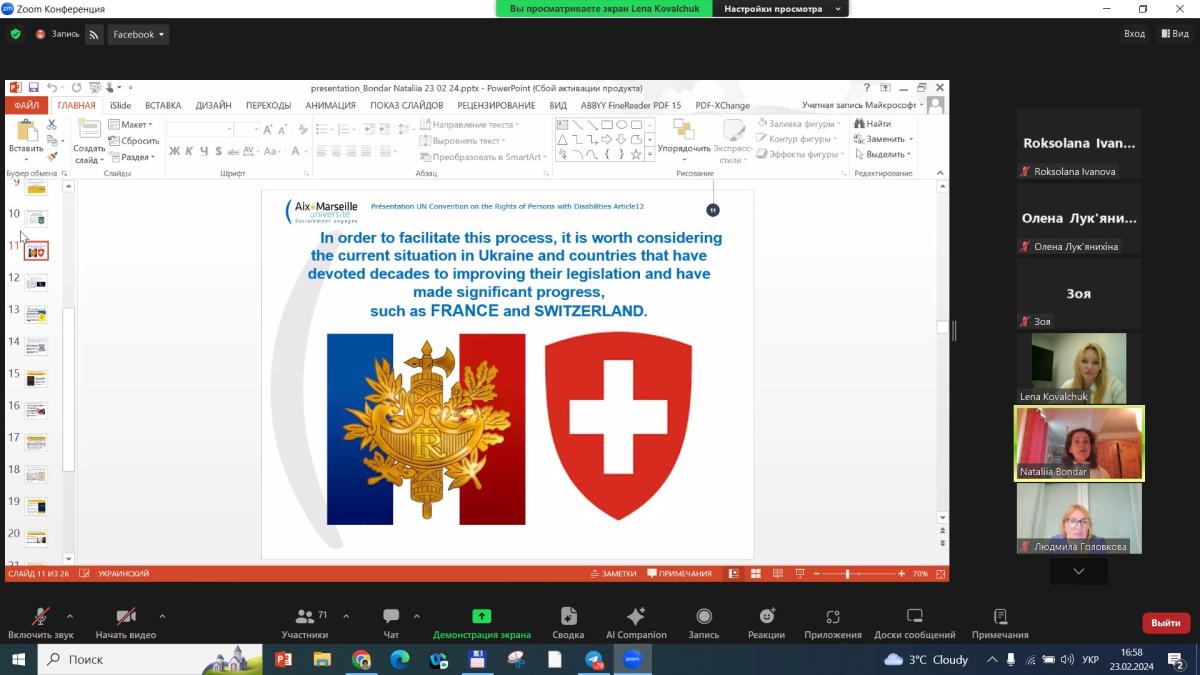Image resolution: width=1200 pixels, height=675 pixels.
Task: Leave the meeting with Выйти button
Action: pyautogui.click(x=1165, y=623)
